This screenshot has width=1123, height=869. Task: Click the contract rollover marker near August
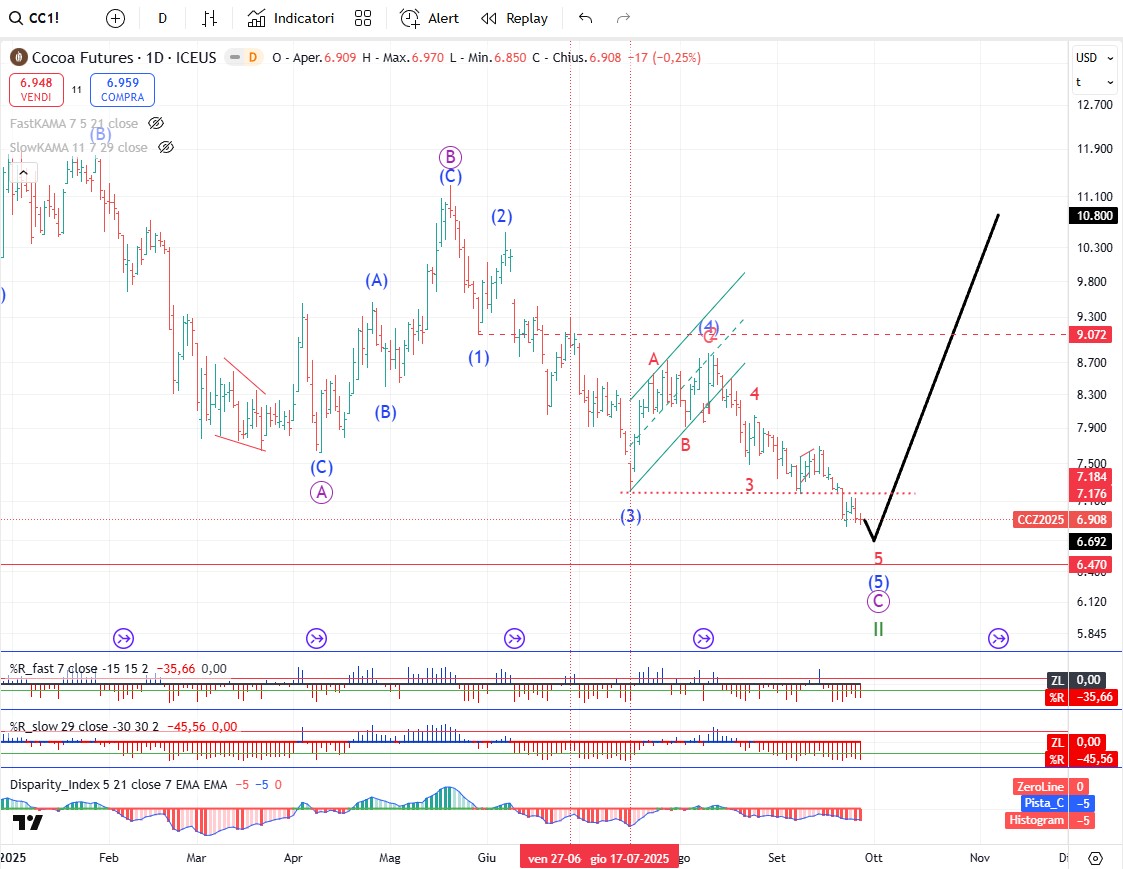tap(703, 638)
